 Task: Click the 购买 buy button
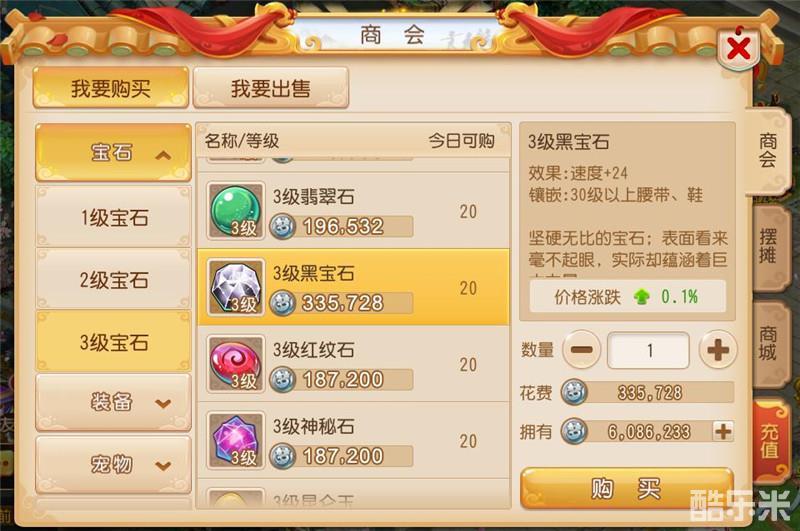pos(627,489)
